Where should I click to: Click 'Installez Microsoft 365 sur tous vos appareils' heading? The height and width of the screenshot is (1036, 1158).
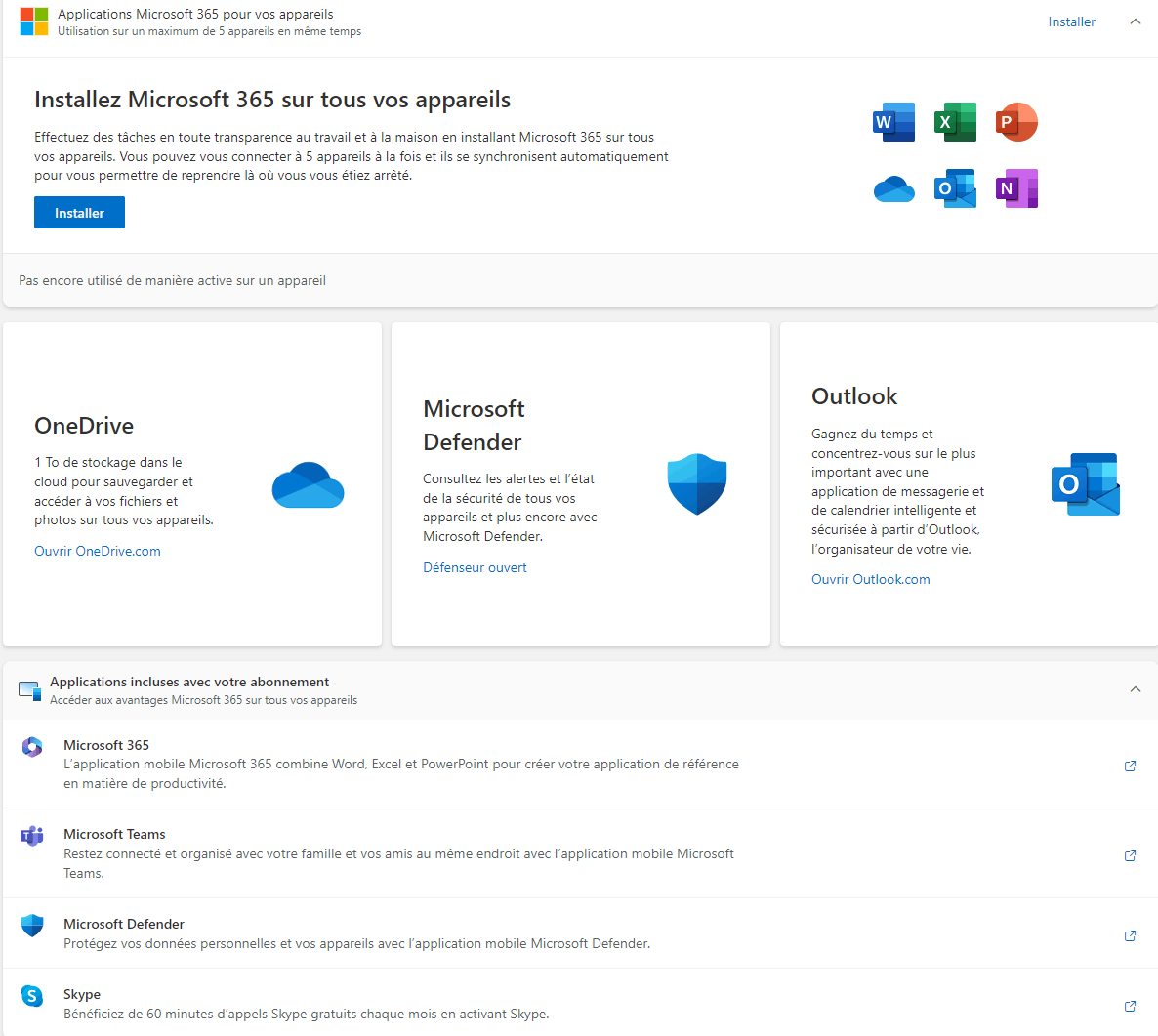[272, 100]
